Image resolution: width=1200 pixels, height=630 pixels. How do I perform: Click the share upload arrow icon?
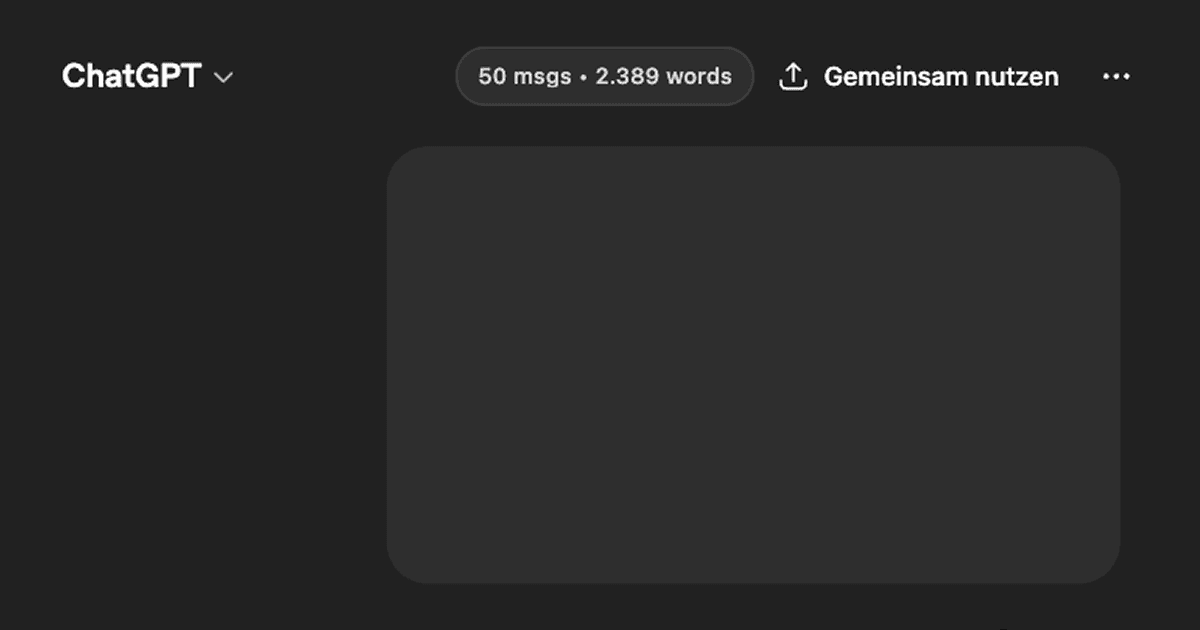point(793,76)
